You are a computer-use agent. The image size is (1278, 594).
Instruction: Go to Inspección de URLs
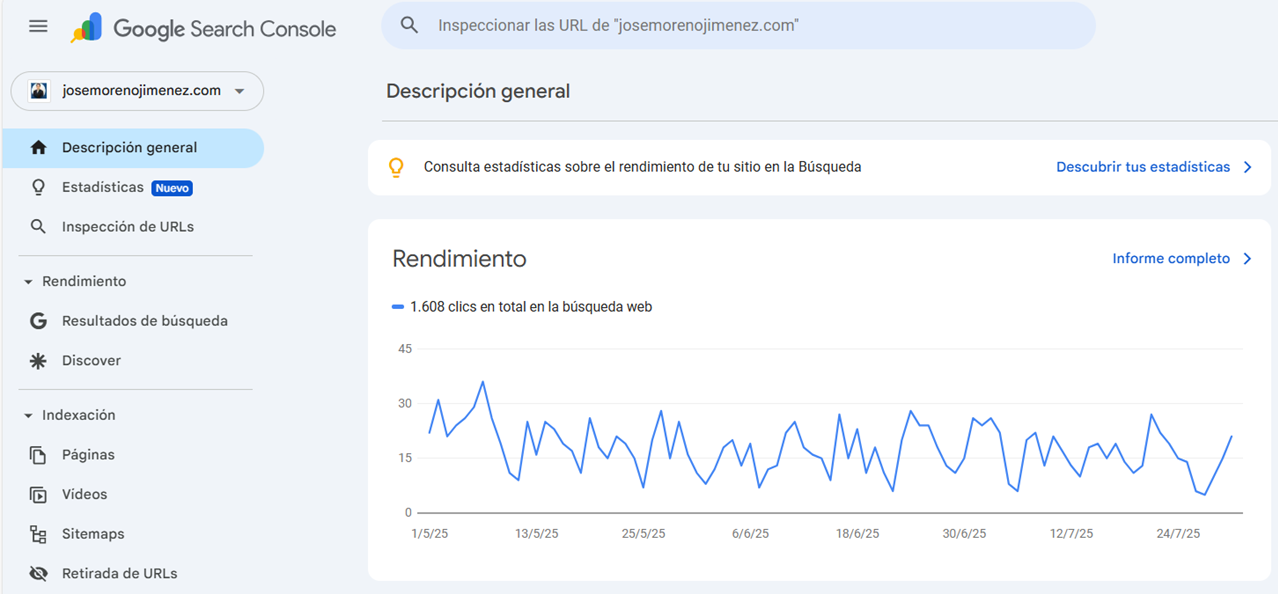pyautogui.click(x=128, y=227)
